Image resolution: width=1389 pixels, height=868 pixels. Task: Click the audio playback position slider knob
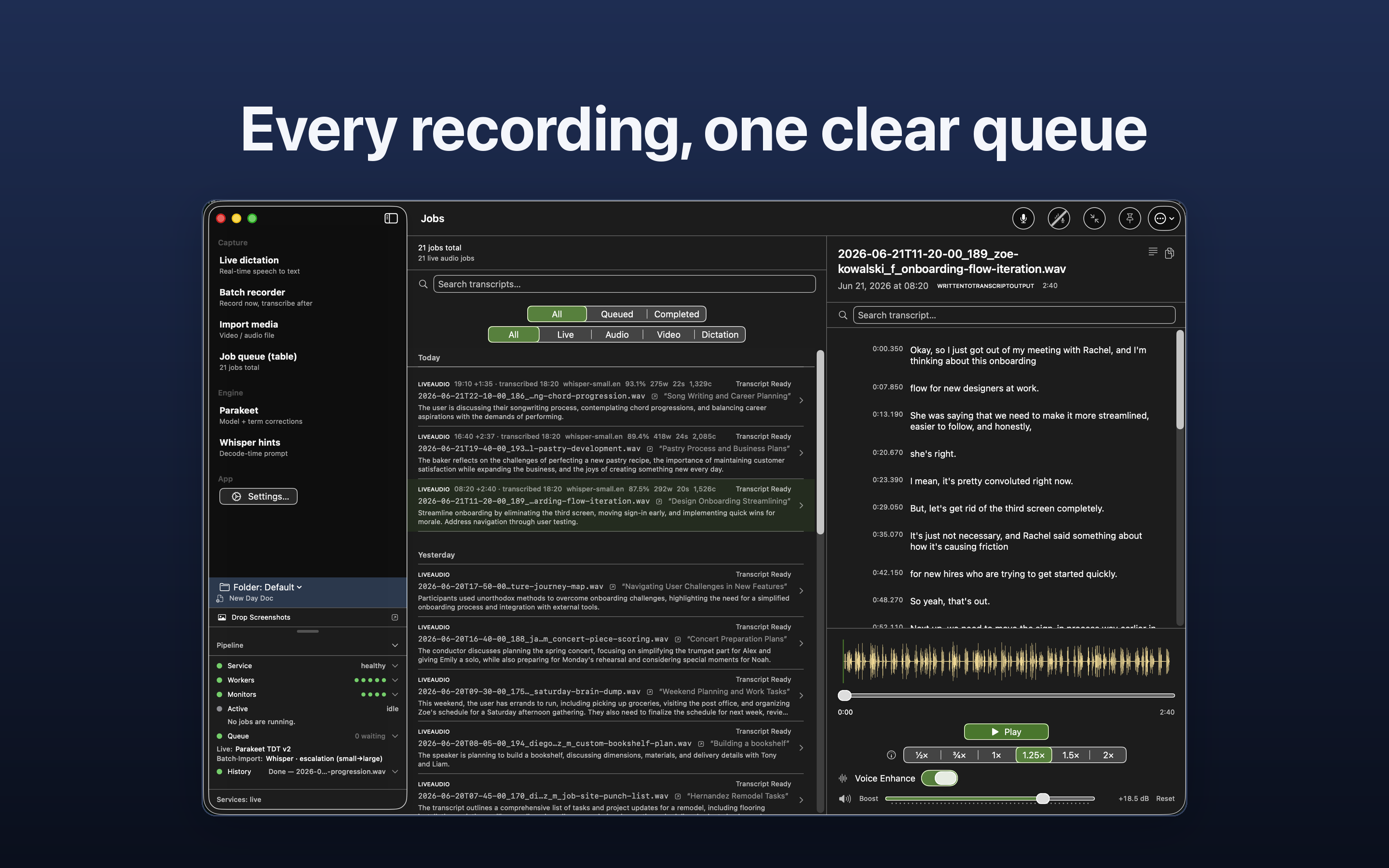click(x=844, y=696)
